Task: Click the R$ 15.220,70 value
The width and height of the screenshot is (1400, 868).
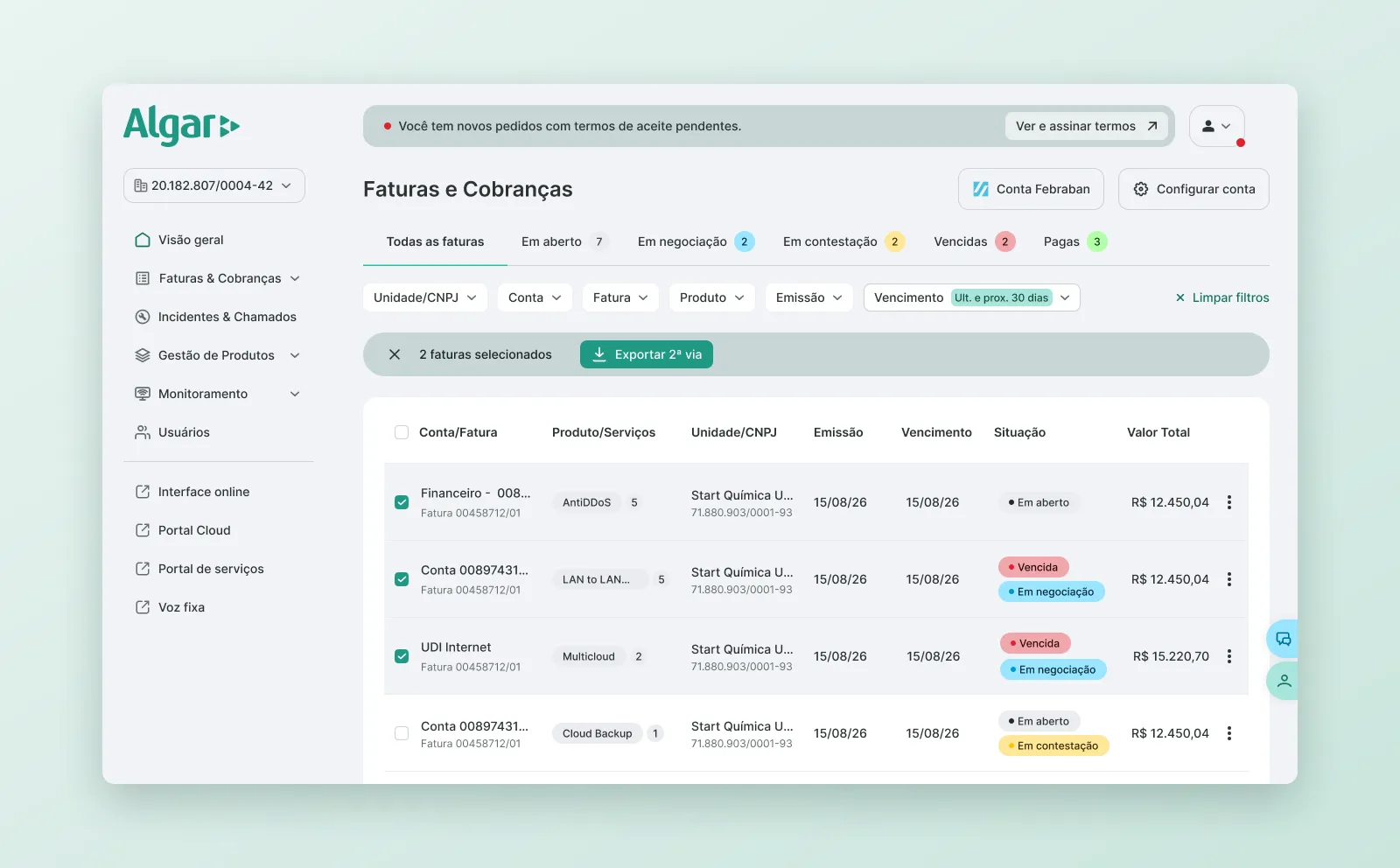Action: [x=1171, y=656]
